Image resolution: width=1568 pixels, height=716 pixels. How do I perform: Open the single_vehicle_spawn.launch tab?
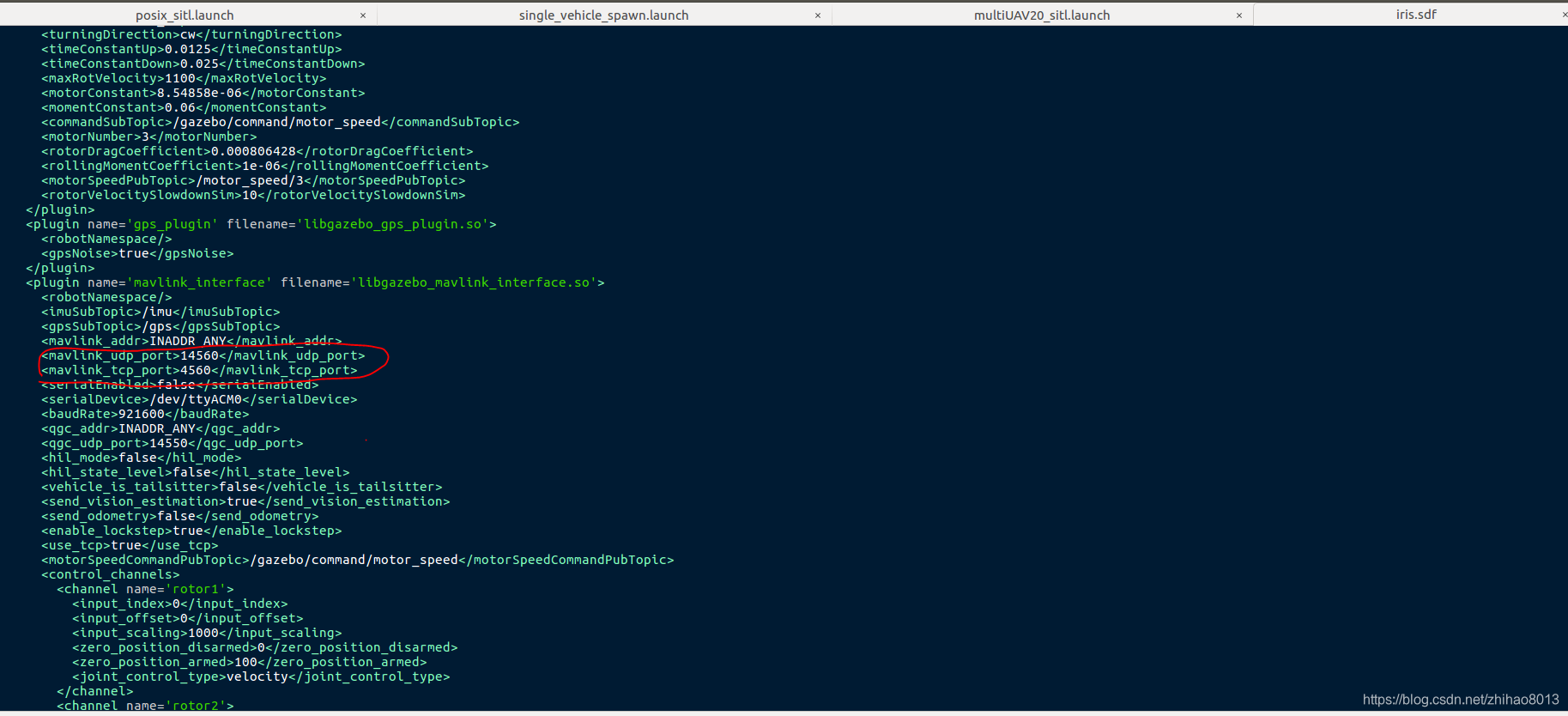[x=603, y=15]
